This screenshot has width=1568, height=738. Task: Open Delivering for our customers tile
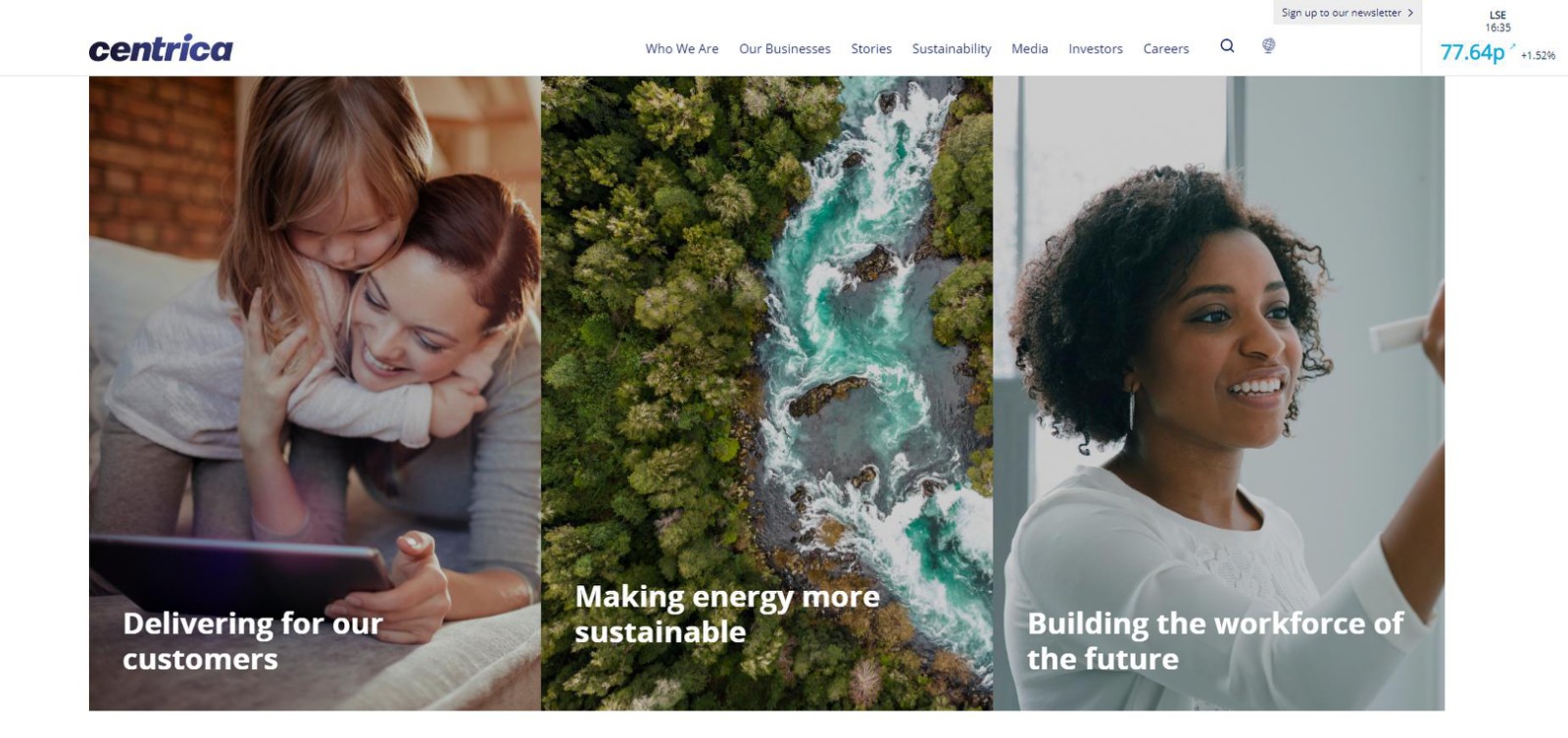point(315,393)
